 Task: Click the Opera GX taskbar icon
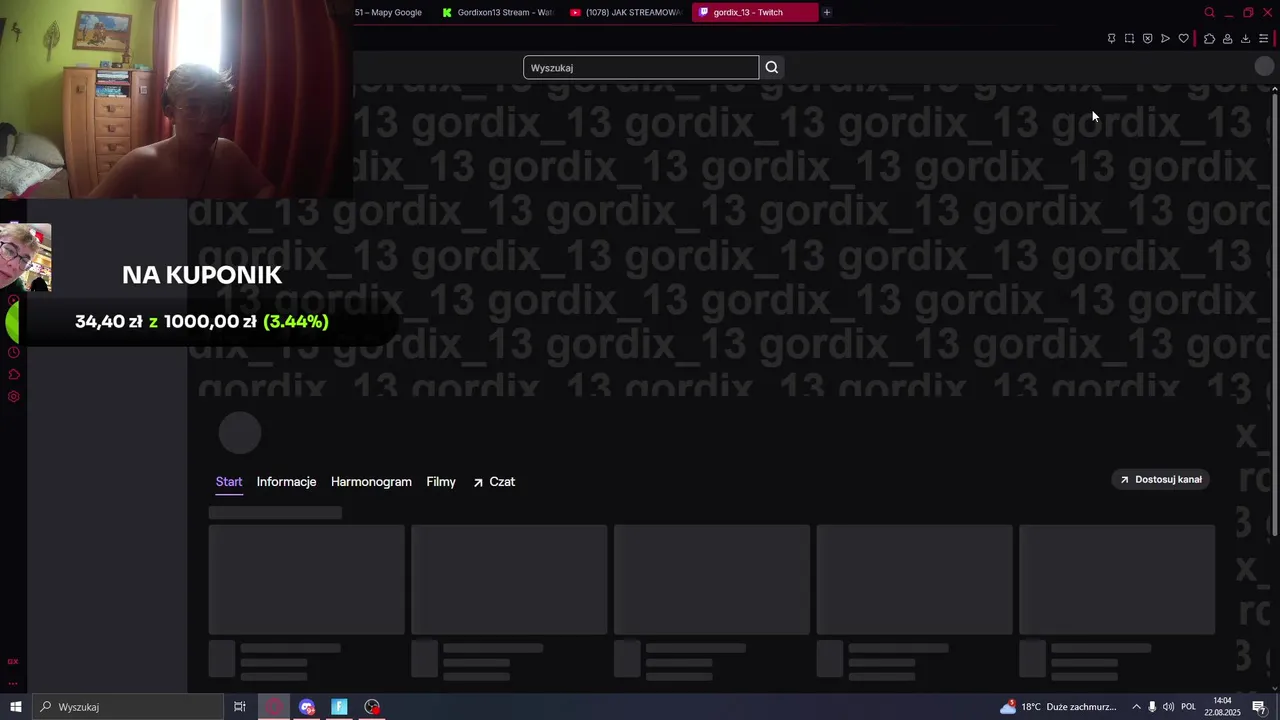click(x=274, y=707)
